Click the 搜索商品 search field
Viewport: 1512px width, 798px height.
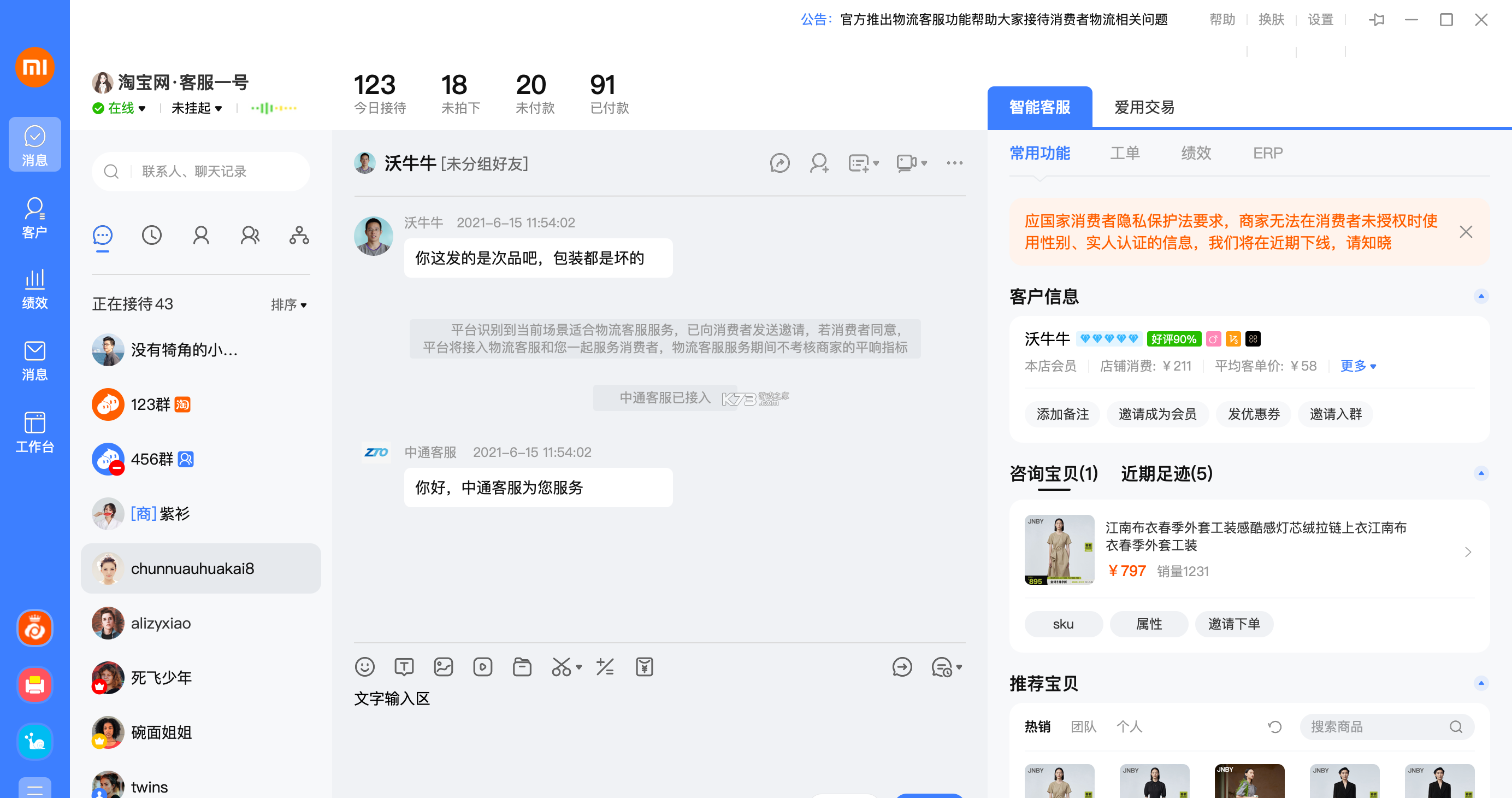1386,727
